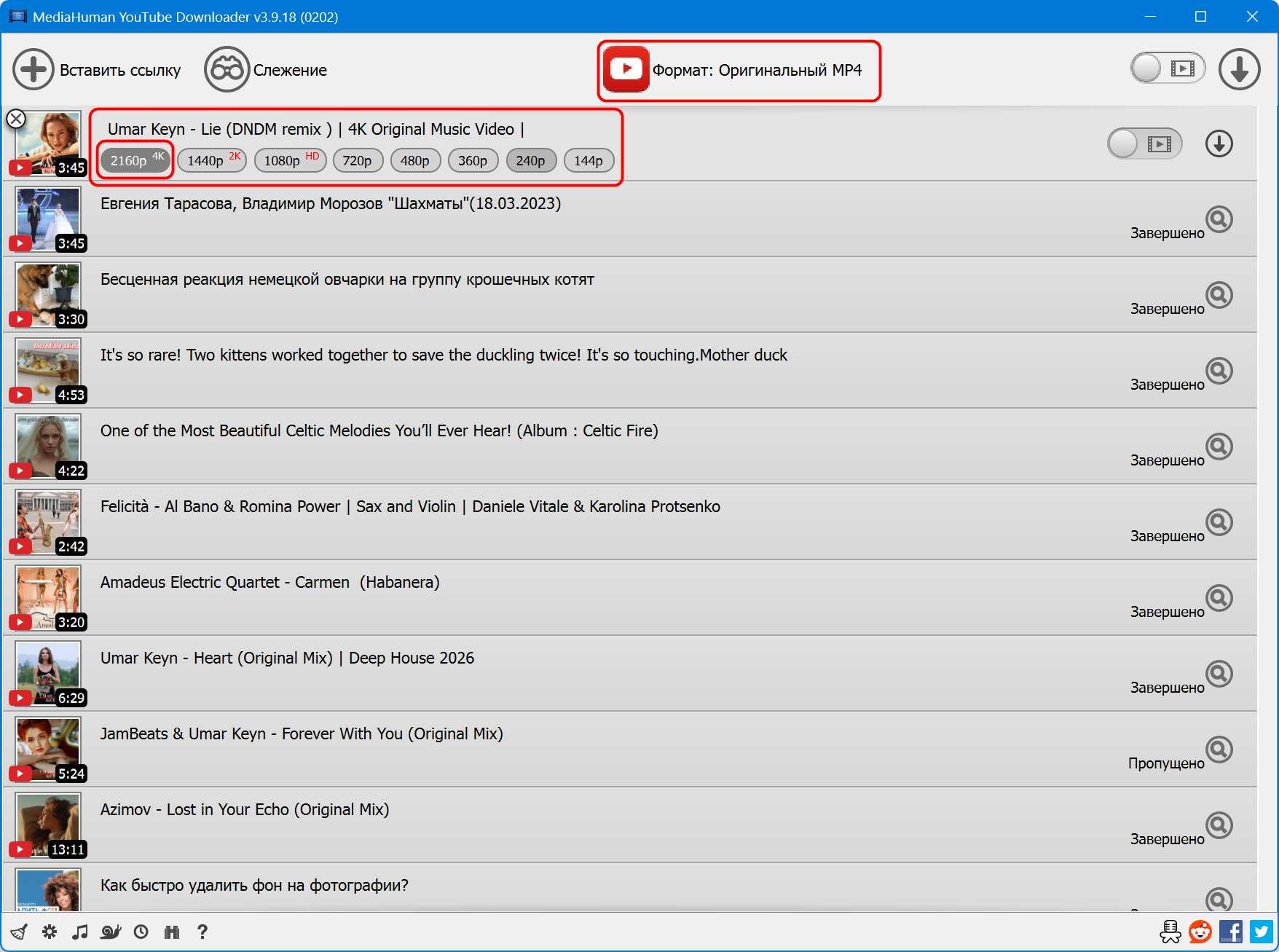Select the 1080p HD quality option
Viewport: 1279px width, 952px height.
290,160
